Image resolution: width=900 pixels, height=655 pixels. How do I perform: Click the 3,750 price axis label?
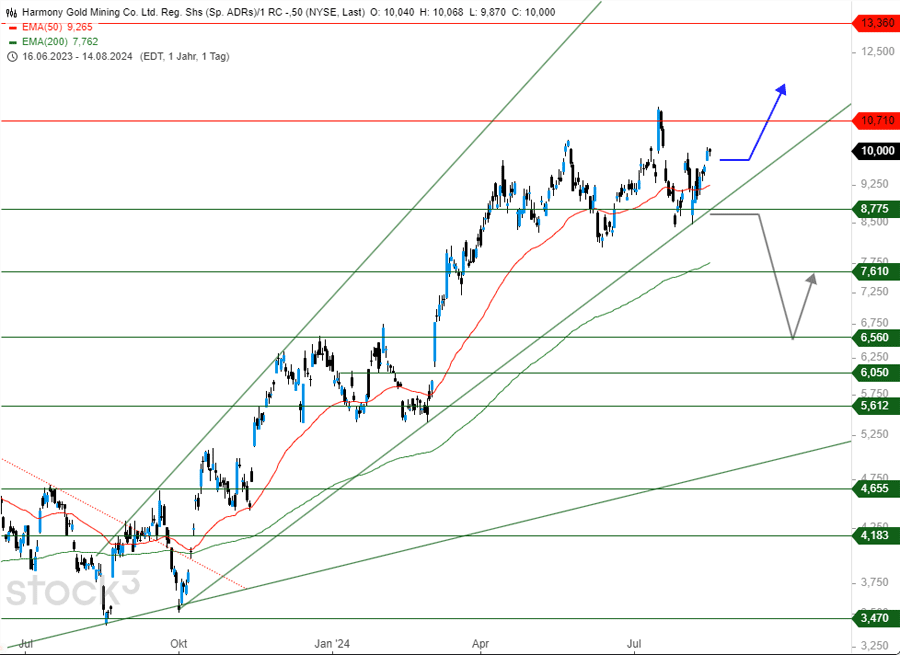877,582
